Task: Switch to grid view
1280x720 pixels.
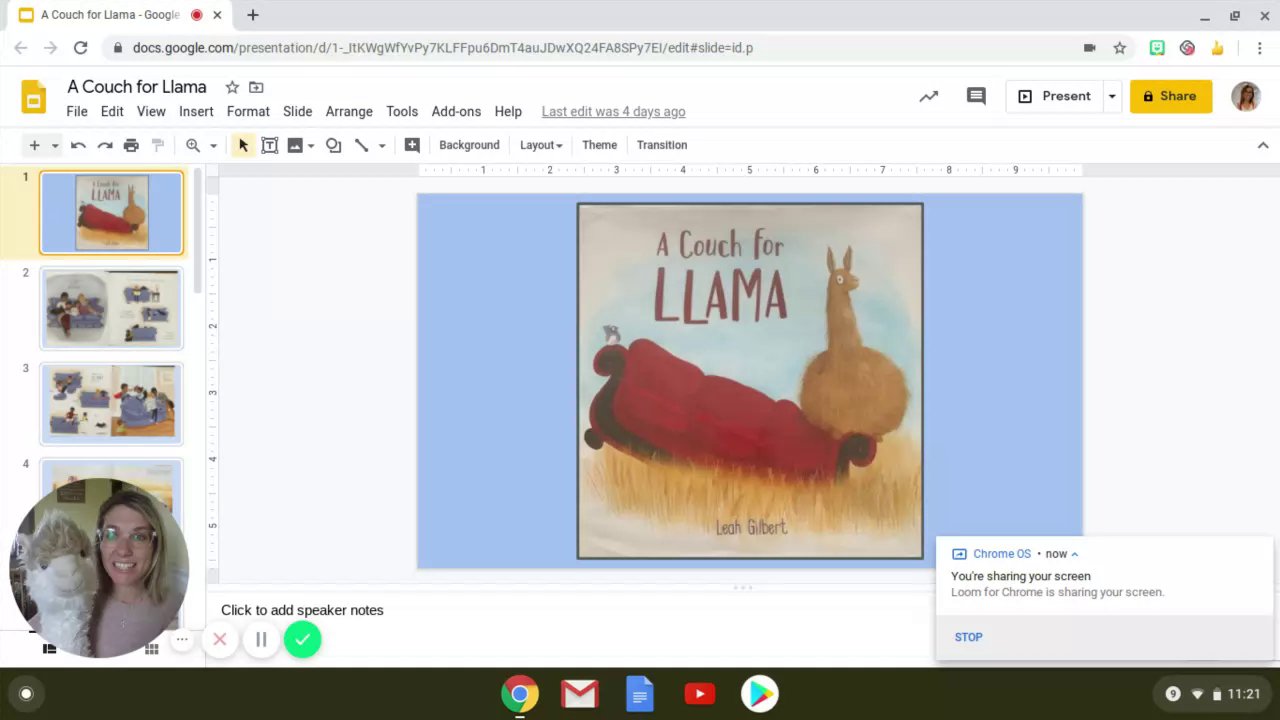Action: (152, 649)
